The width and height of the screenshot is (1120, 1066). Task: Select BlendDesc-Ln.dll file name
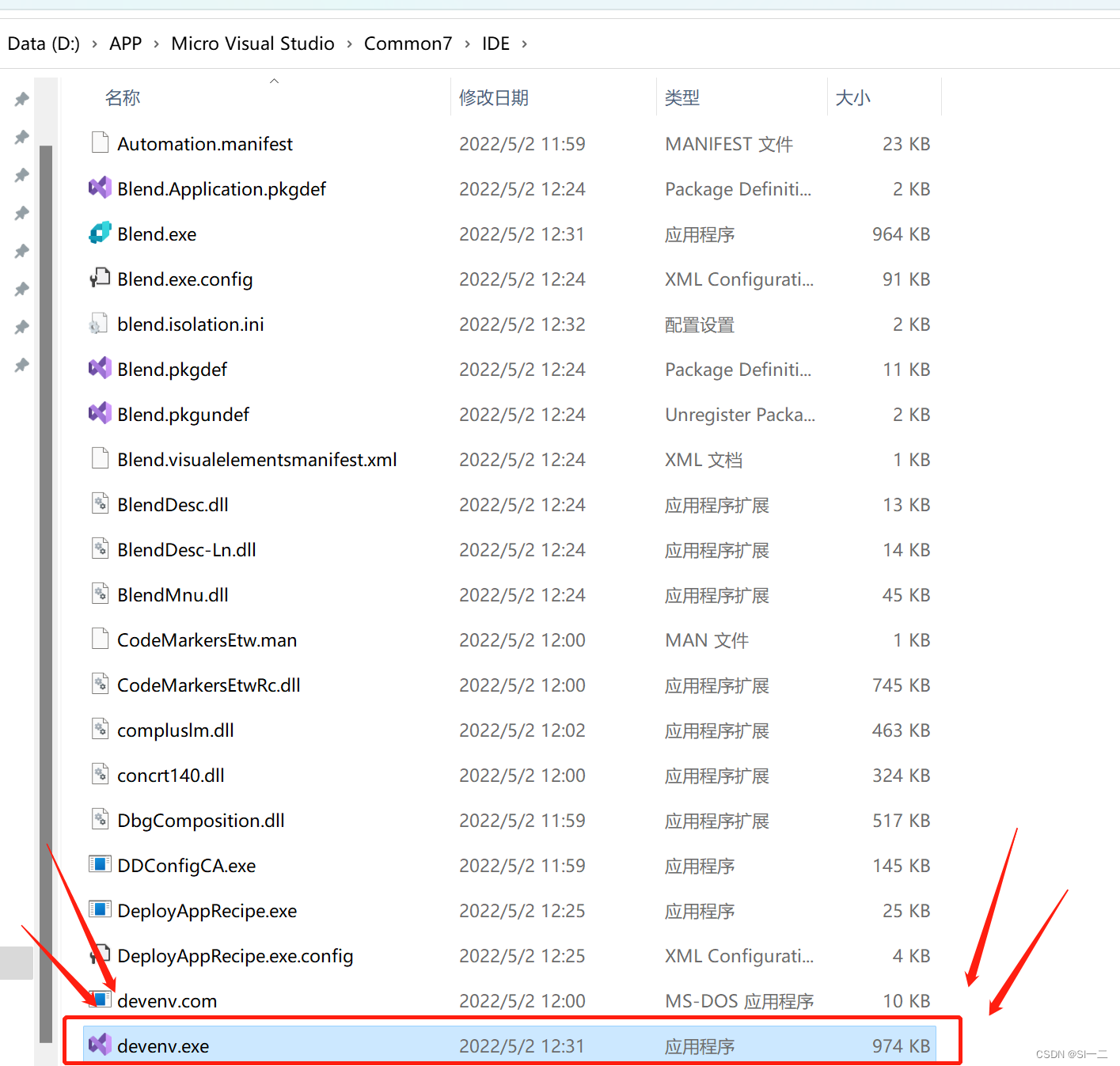(187, 550)
